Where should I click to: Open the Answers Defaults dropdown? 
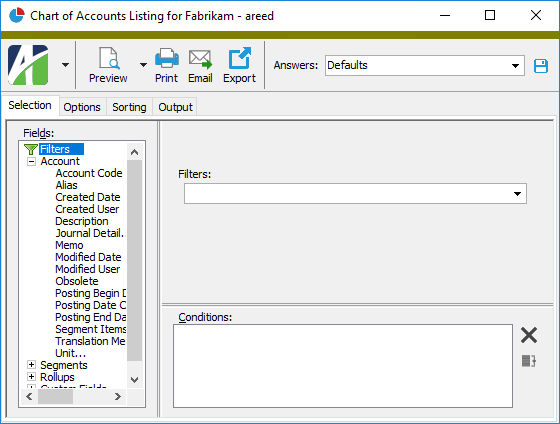tap(515, 65)
